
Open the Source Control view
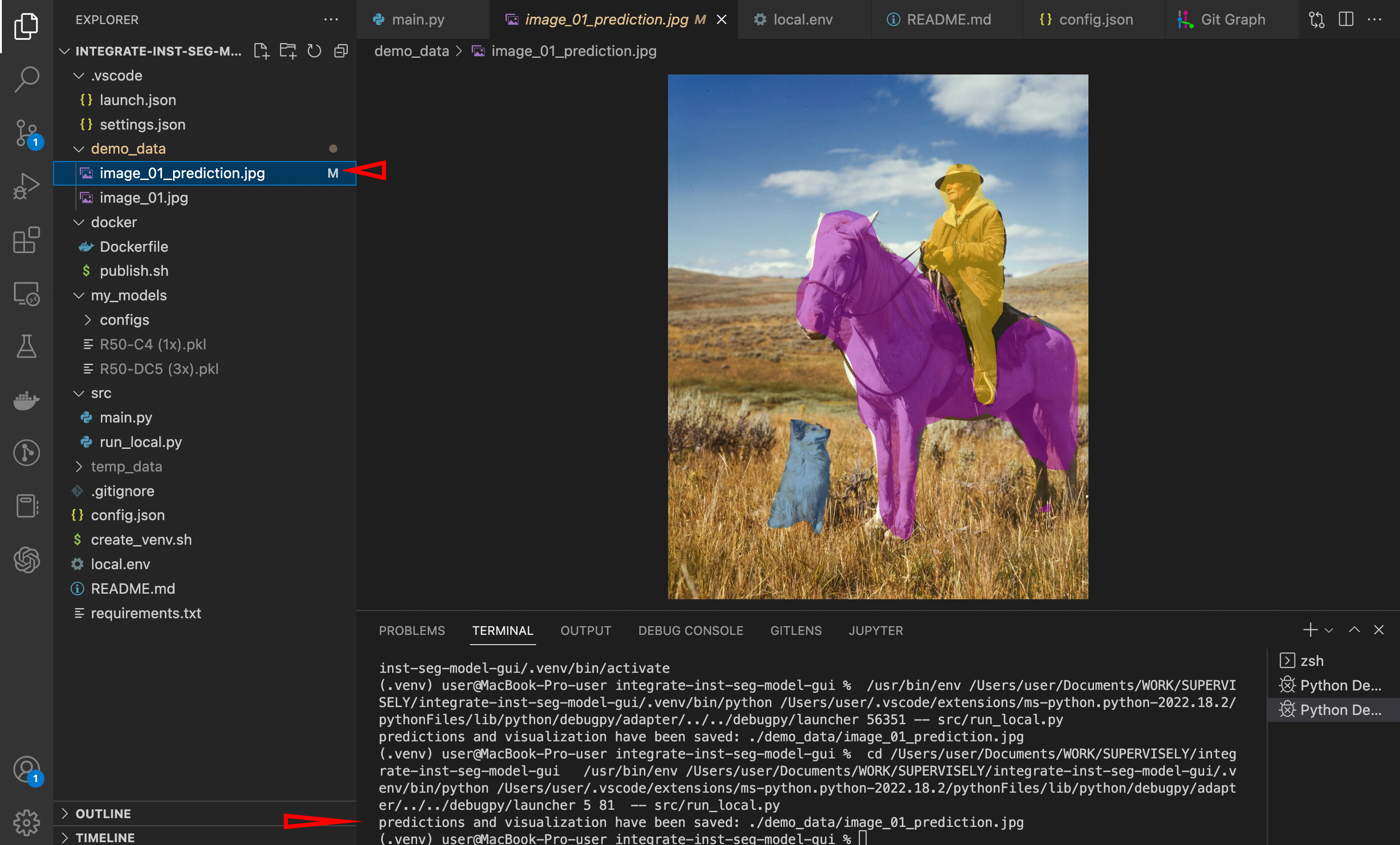point(26,132)
